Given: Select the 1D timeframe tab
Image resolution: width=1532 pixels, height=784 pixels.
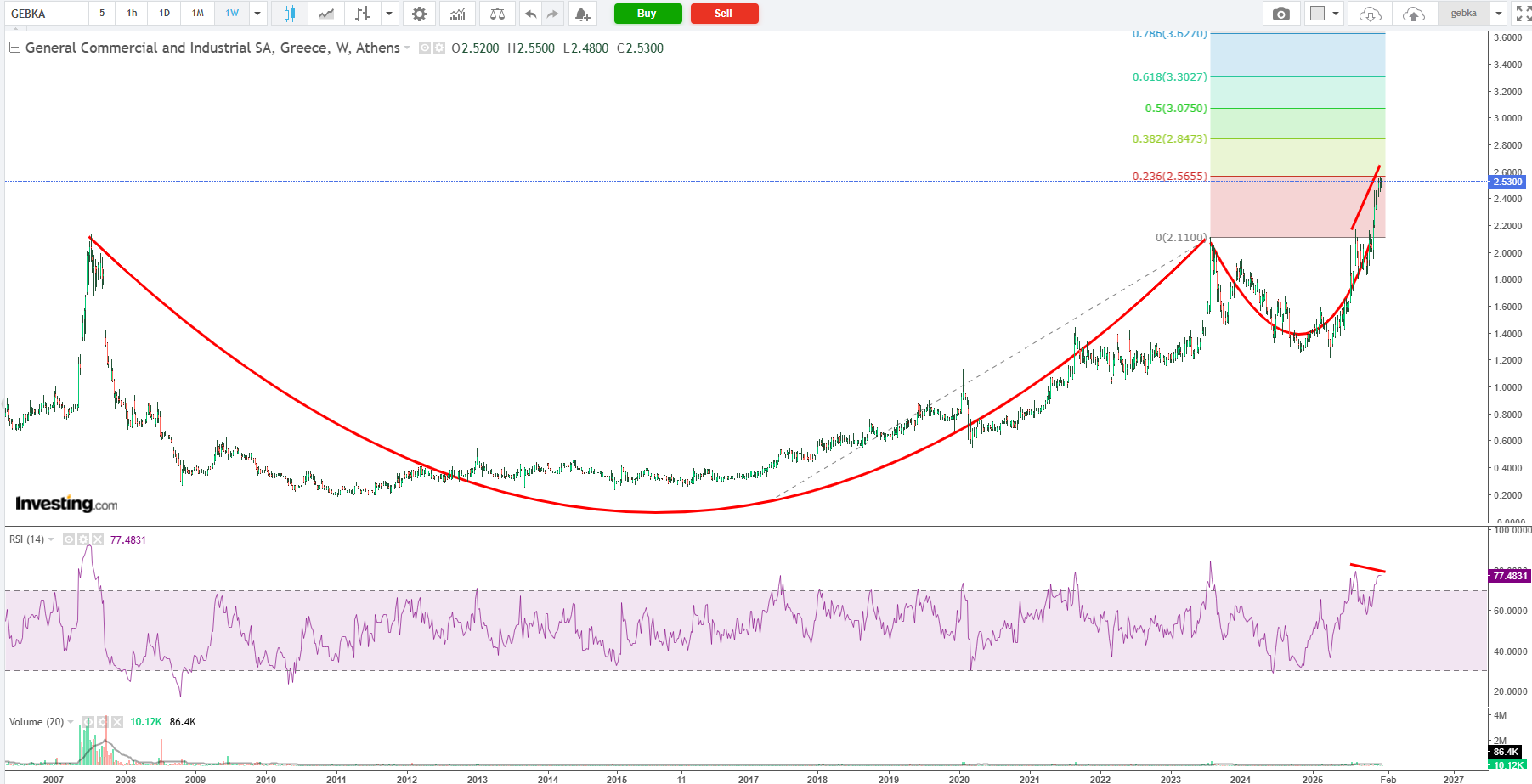Looking at the screenshot, I should tap(165, 14).
